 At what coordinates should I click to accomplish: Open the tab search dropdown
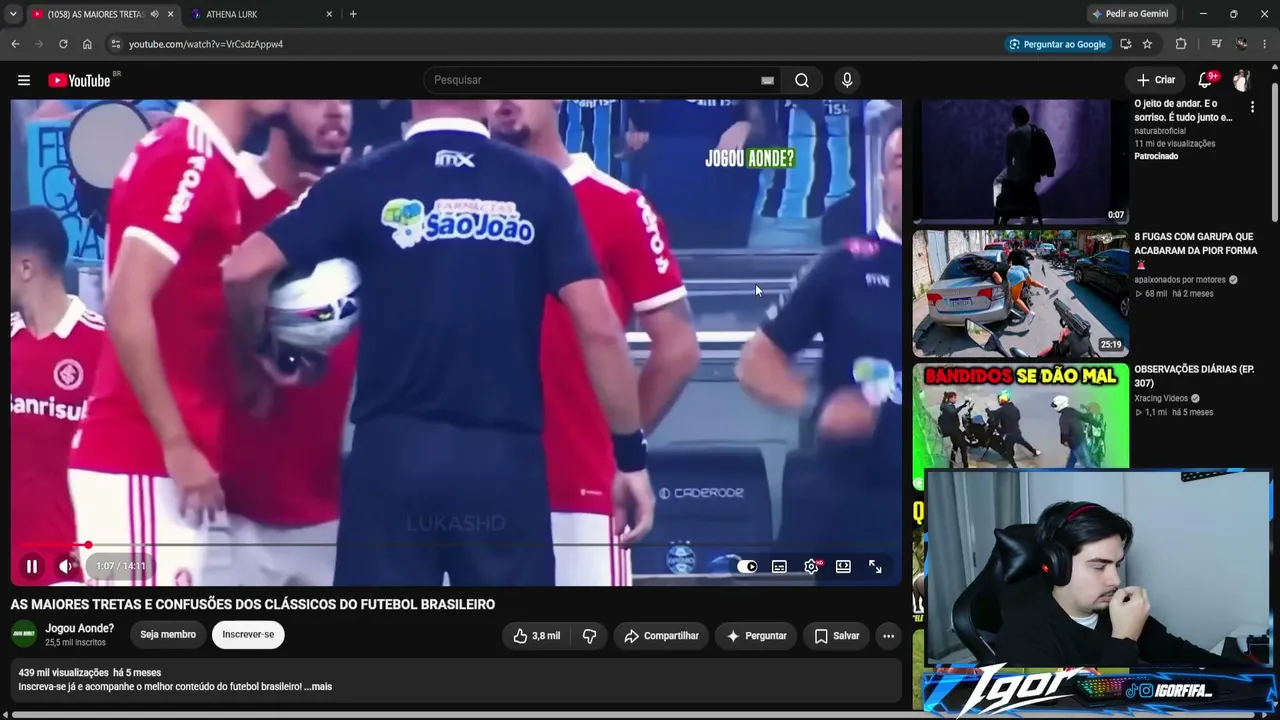point(13,14)
